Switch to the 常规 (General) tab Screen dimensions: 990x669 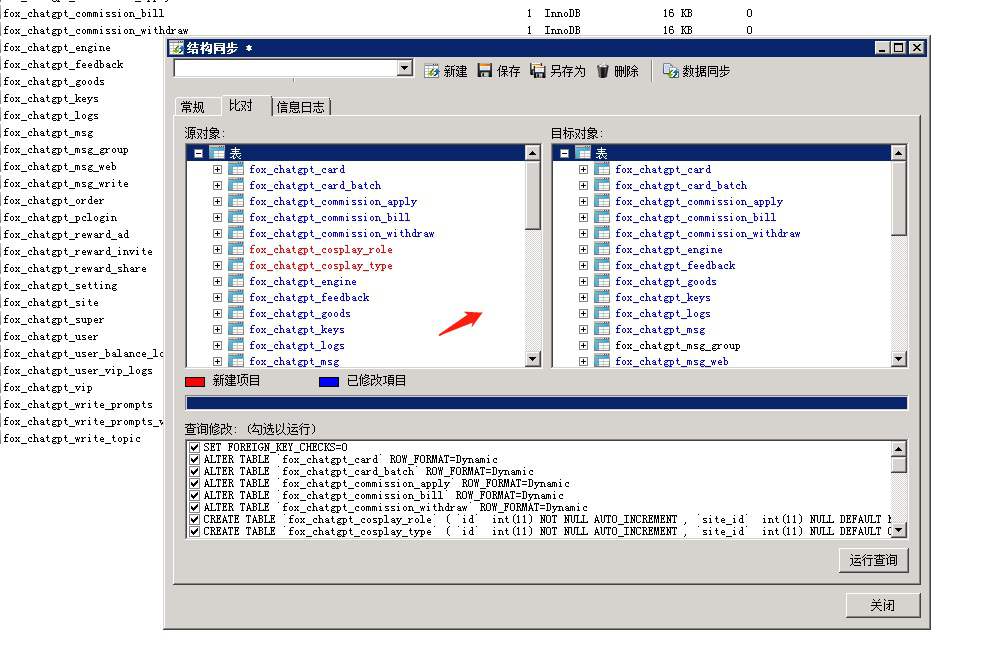[x=192, y=107]
